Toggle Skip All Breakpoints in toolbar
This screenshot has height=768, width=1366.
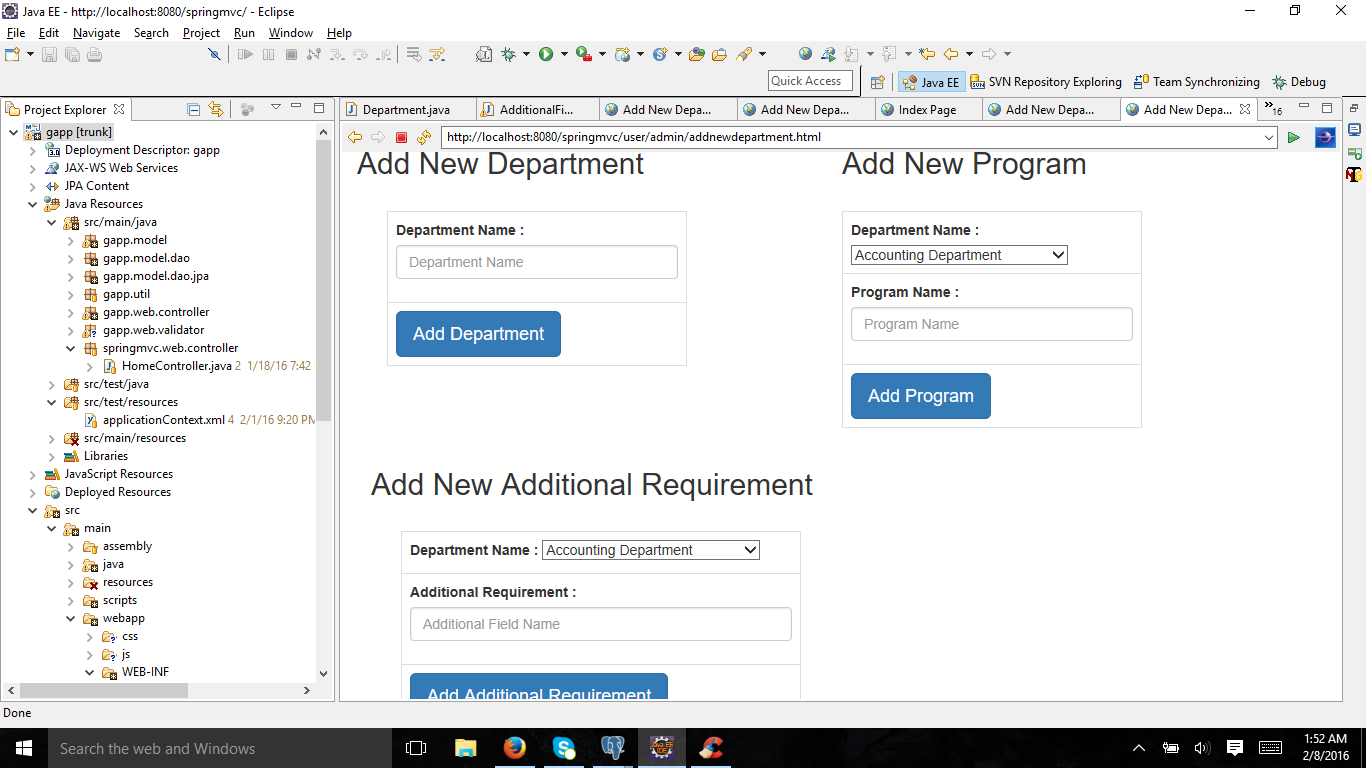pyautogui.click(x=214, y=54)
